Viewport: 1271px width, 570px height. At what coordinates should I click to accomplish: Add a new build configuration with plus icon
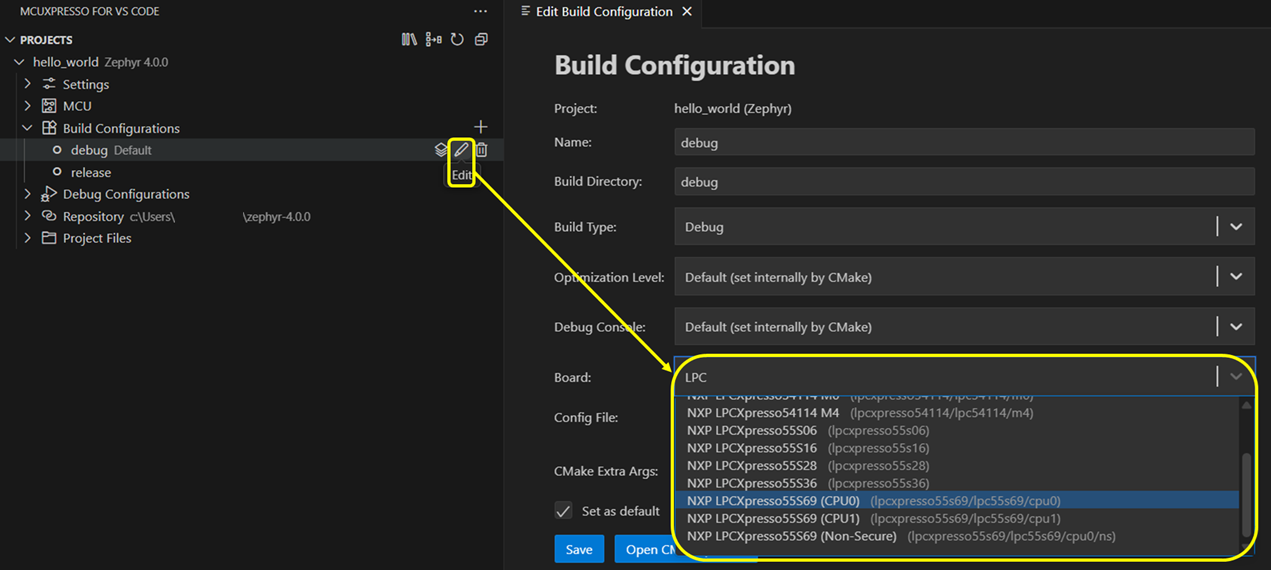[481, 127]
